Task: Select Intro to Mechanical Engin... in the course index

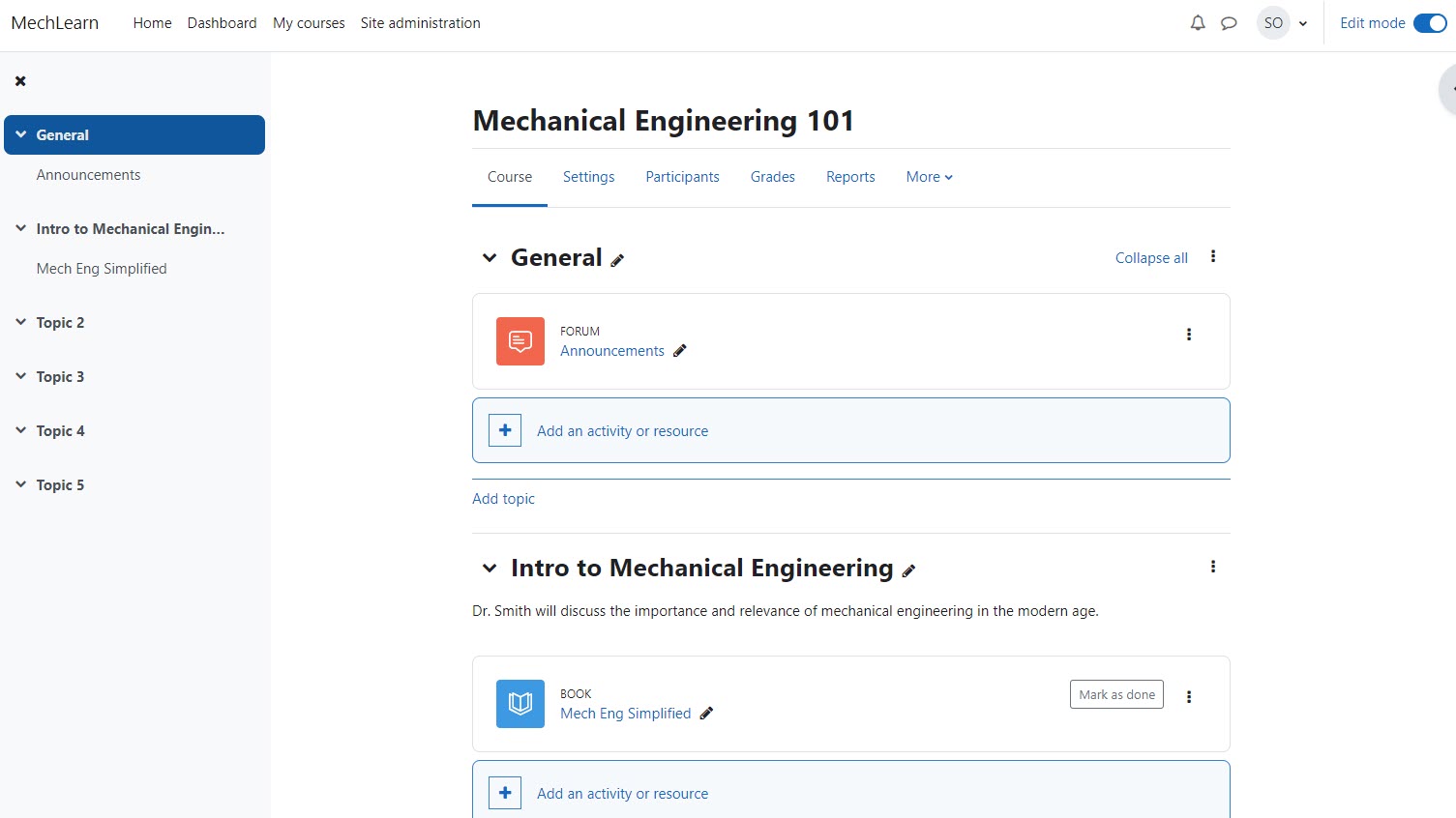Action: (131, 229)
